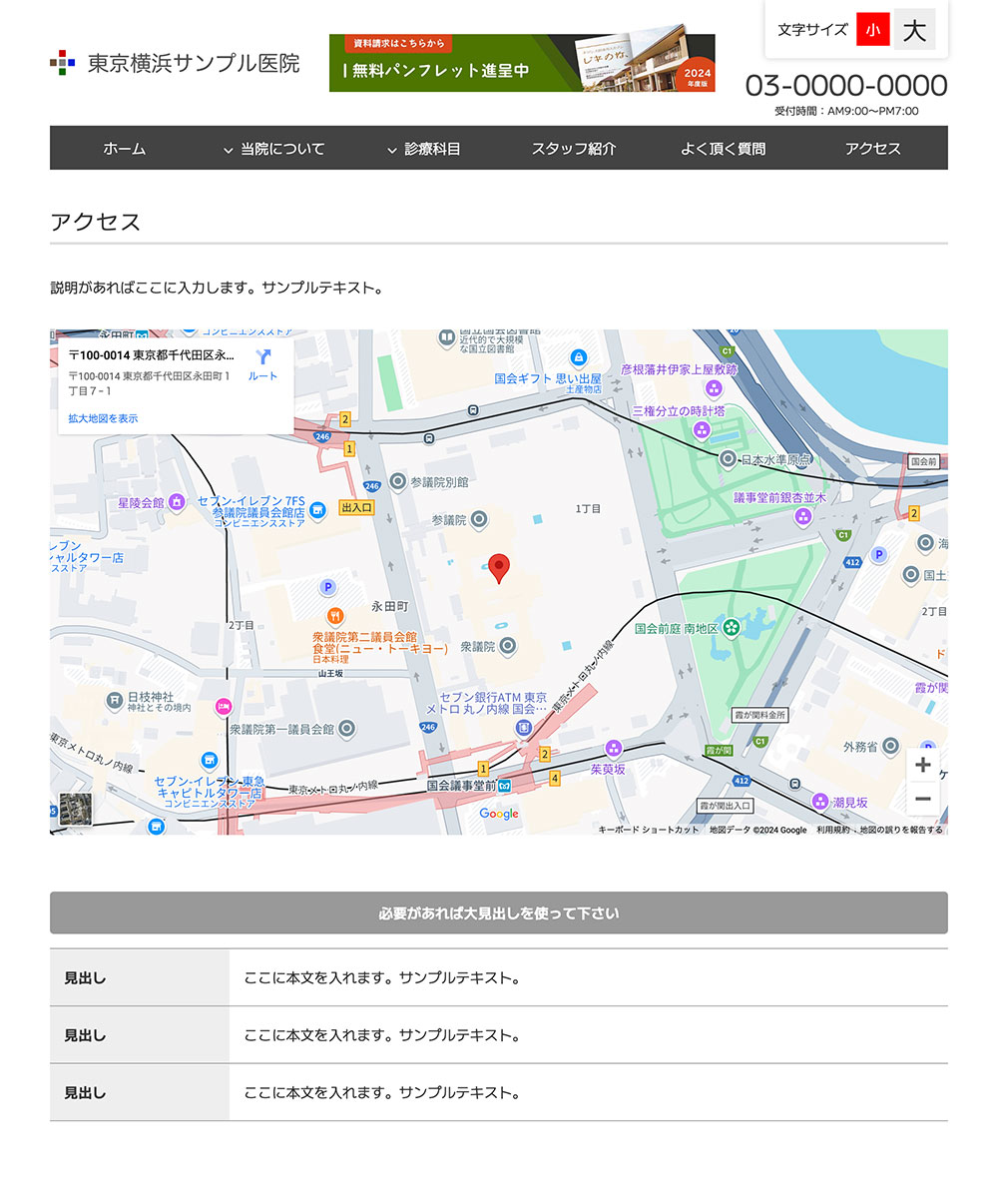
Task: Click the 必要があれば大見出しを使って下さい heading bar
Action: (x=499, y=912)
